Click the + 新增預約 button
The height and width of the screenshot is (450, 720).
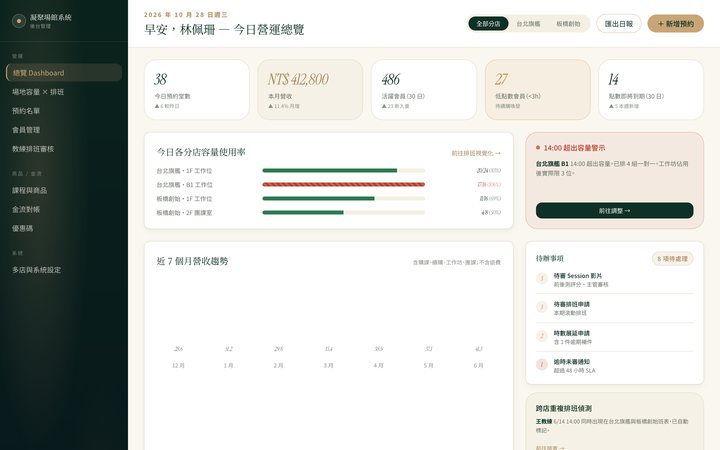pos(675,23)
